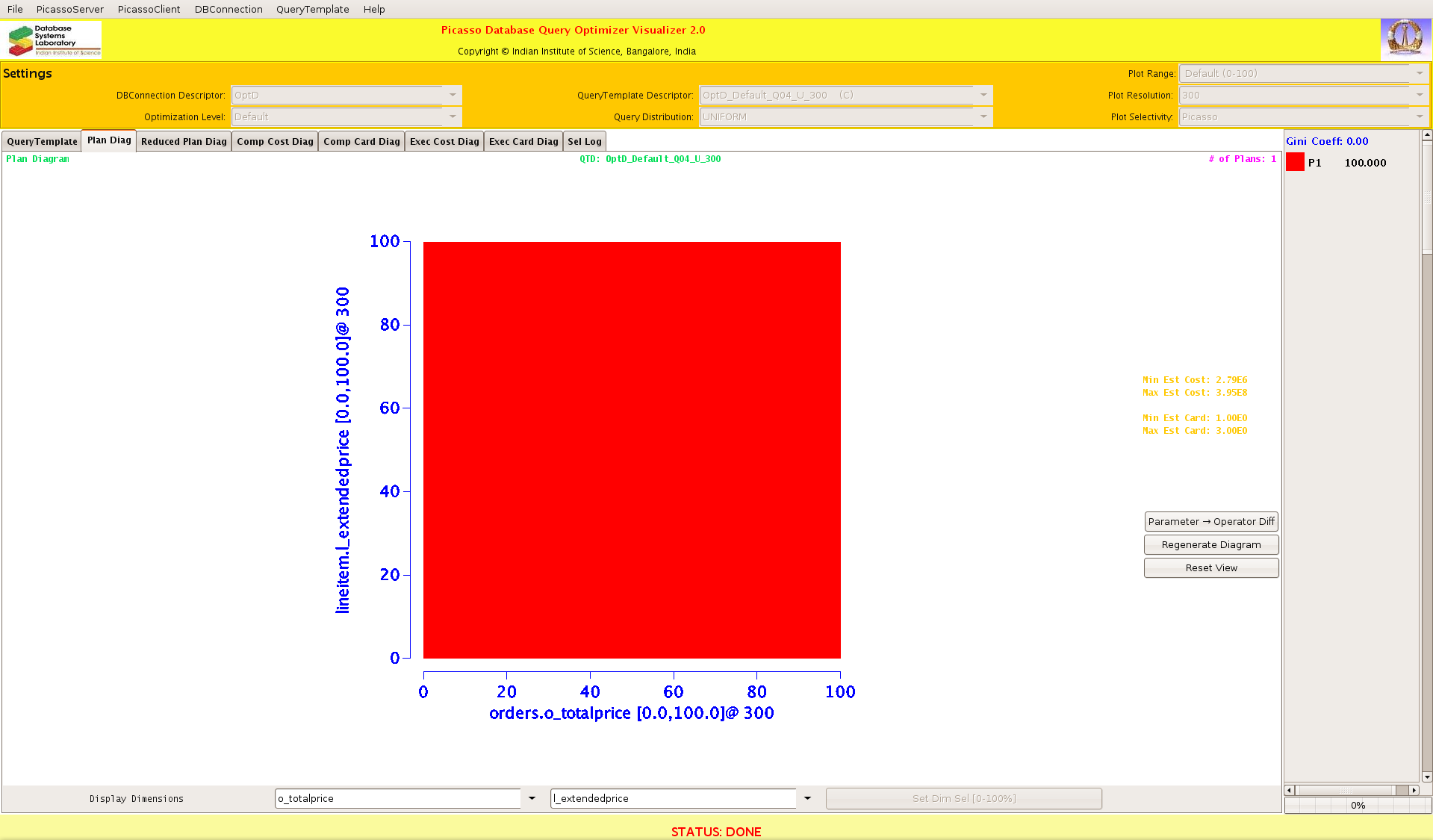Viewport: 1433px width, 840px height.
Task: Click the Indian Institute of Science emblem
Action: point(1405,39)
